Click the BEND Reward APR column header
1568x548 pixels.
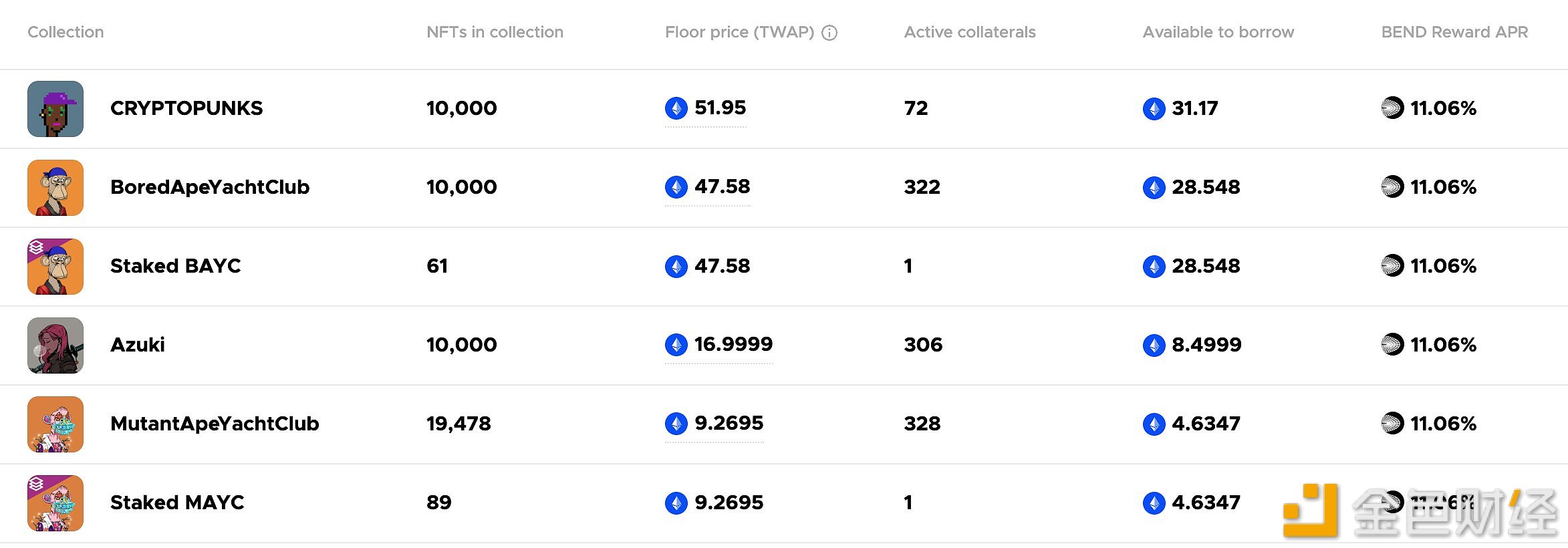click(1454, 32)
